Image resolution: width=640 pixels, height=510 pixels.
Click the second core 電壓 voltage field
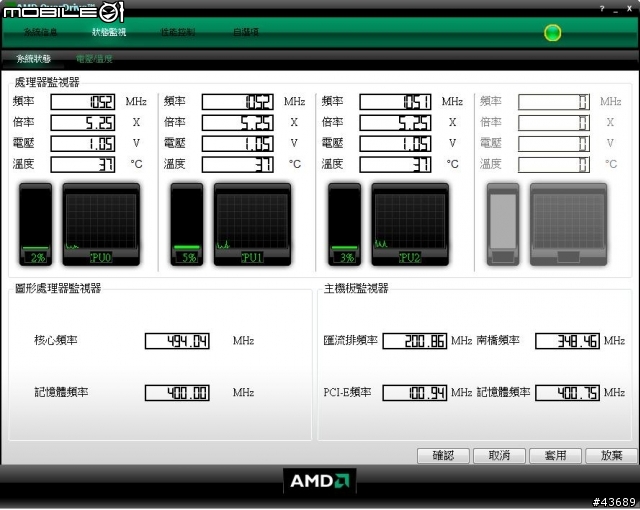coord(238,144)
